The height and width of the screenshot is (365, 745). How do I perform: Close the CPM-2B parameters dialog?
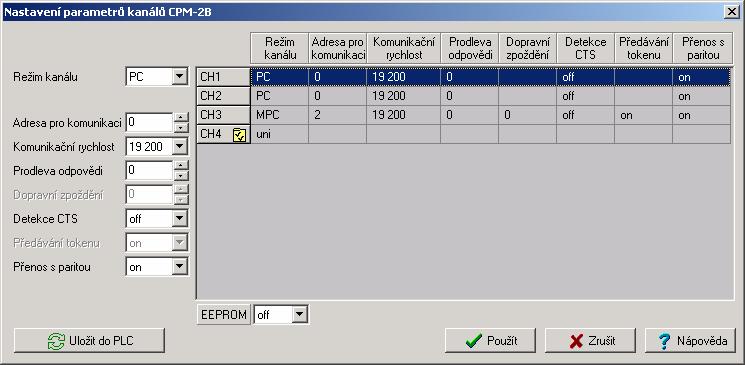coord(732,12)
